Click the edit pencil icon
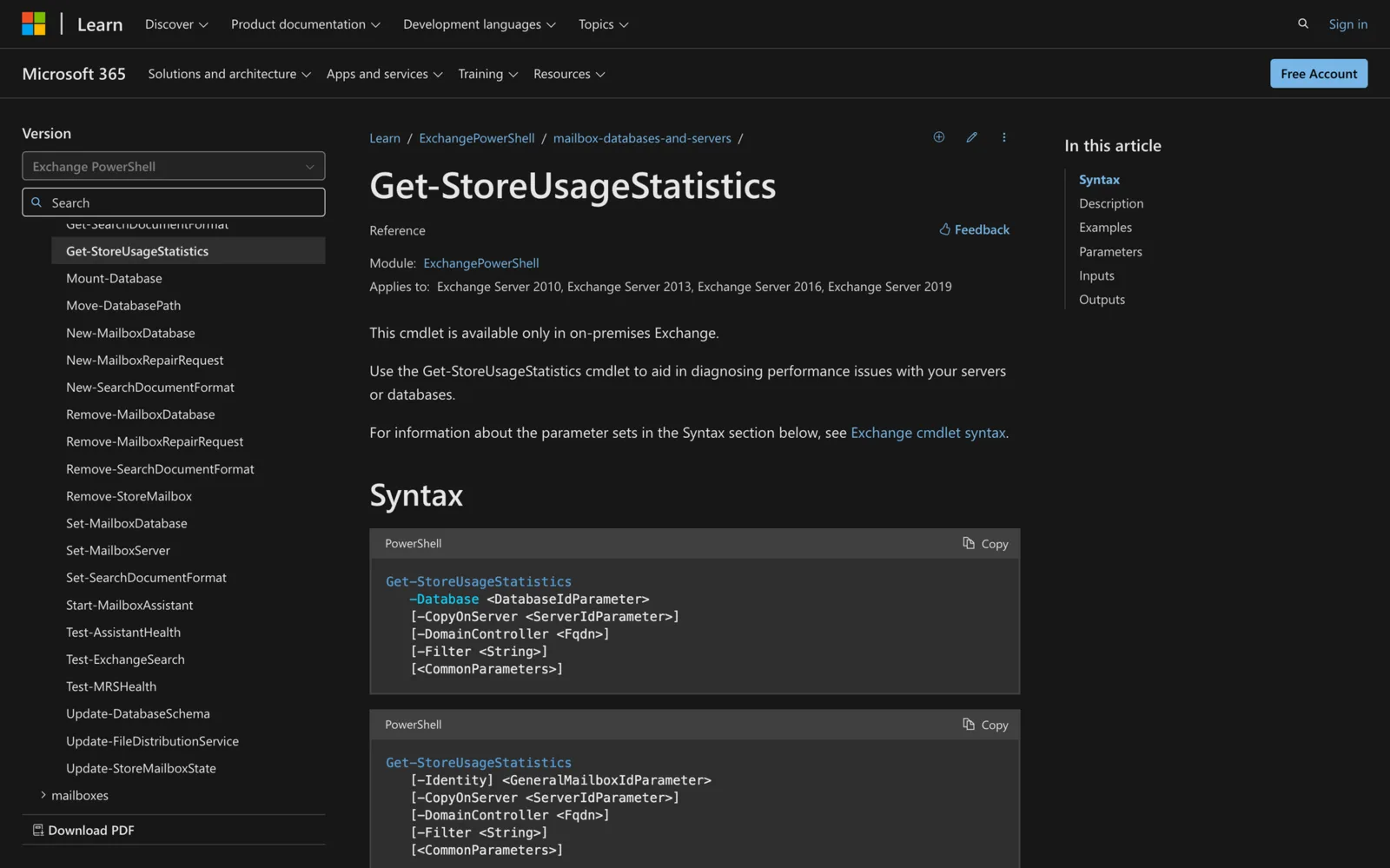Viewport: 1390px width, 868px height. click(x=971, y=137)
